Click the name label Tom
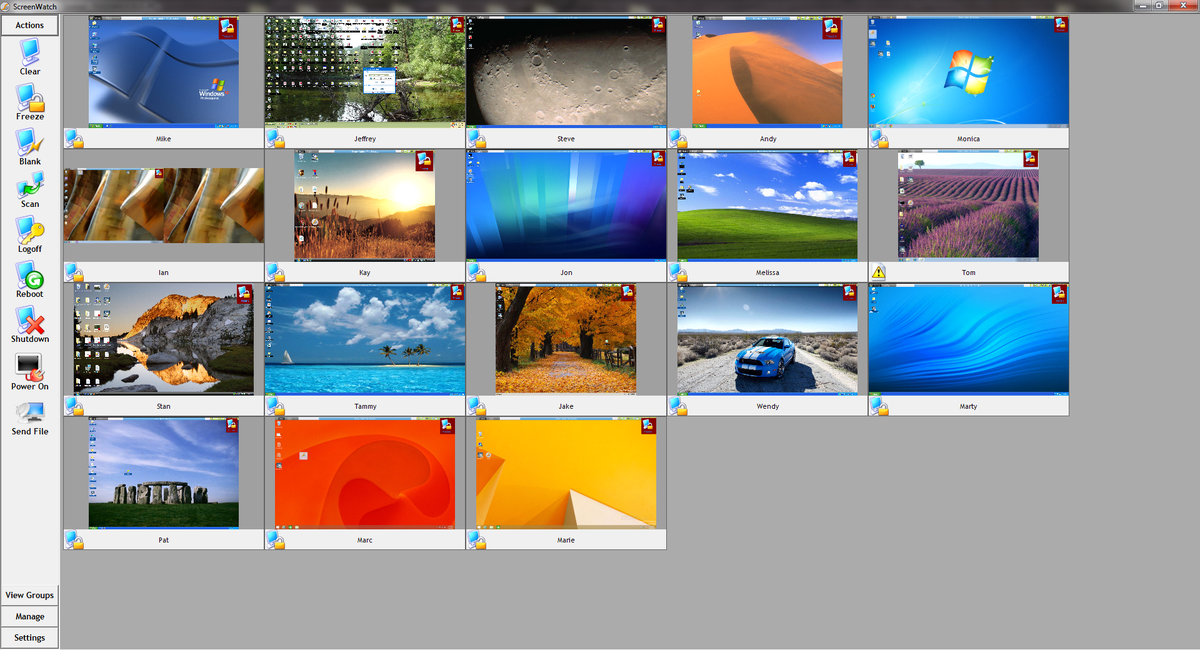 [x=968, y=272]
